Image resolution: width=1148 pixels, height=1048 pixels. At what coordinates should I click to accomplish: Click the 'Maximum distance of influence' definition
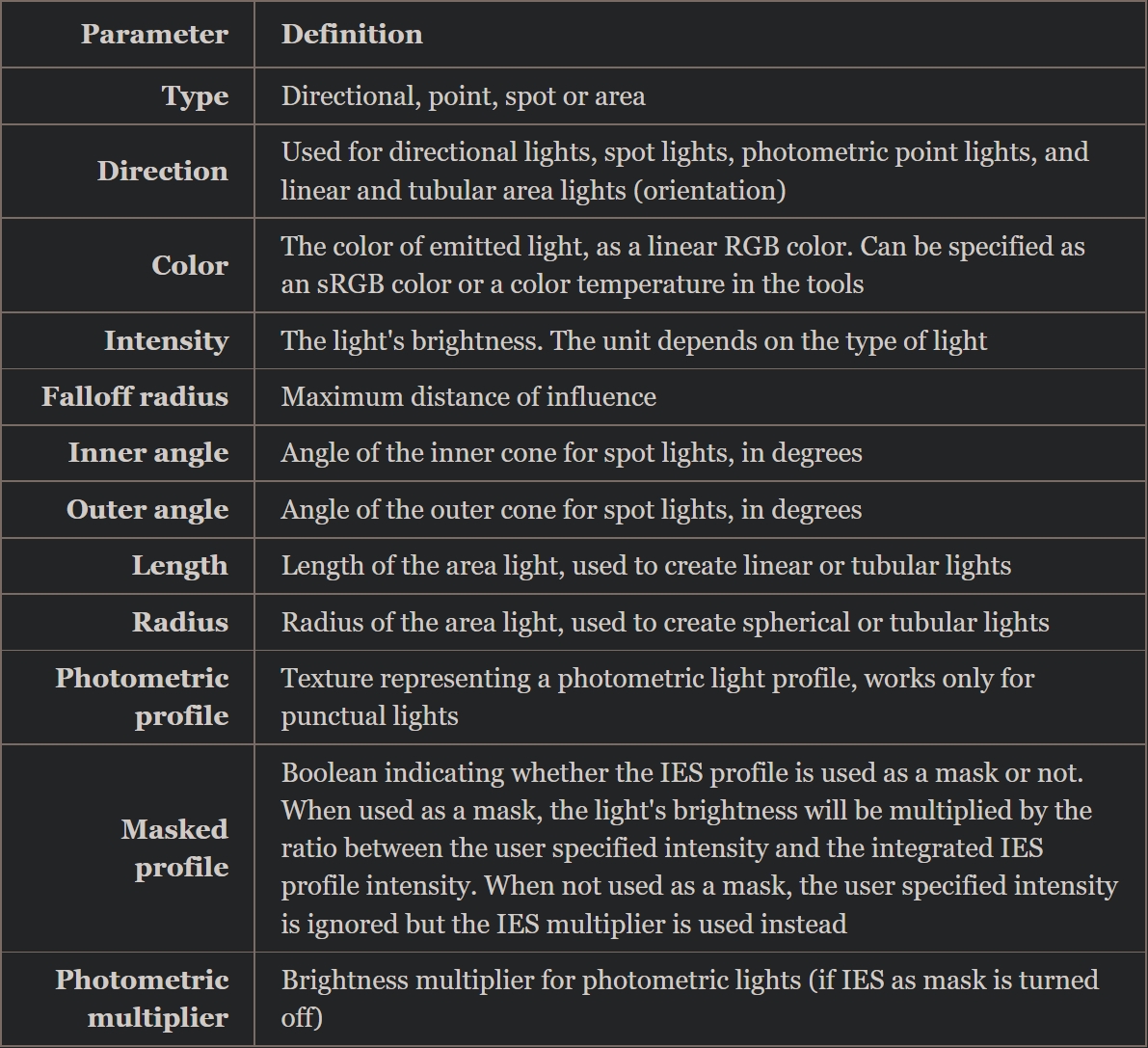pos(468,397)
